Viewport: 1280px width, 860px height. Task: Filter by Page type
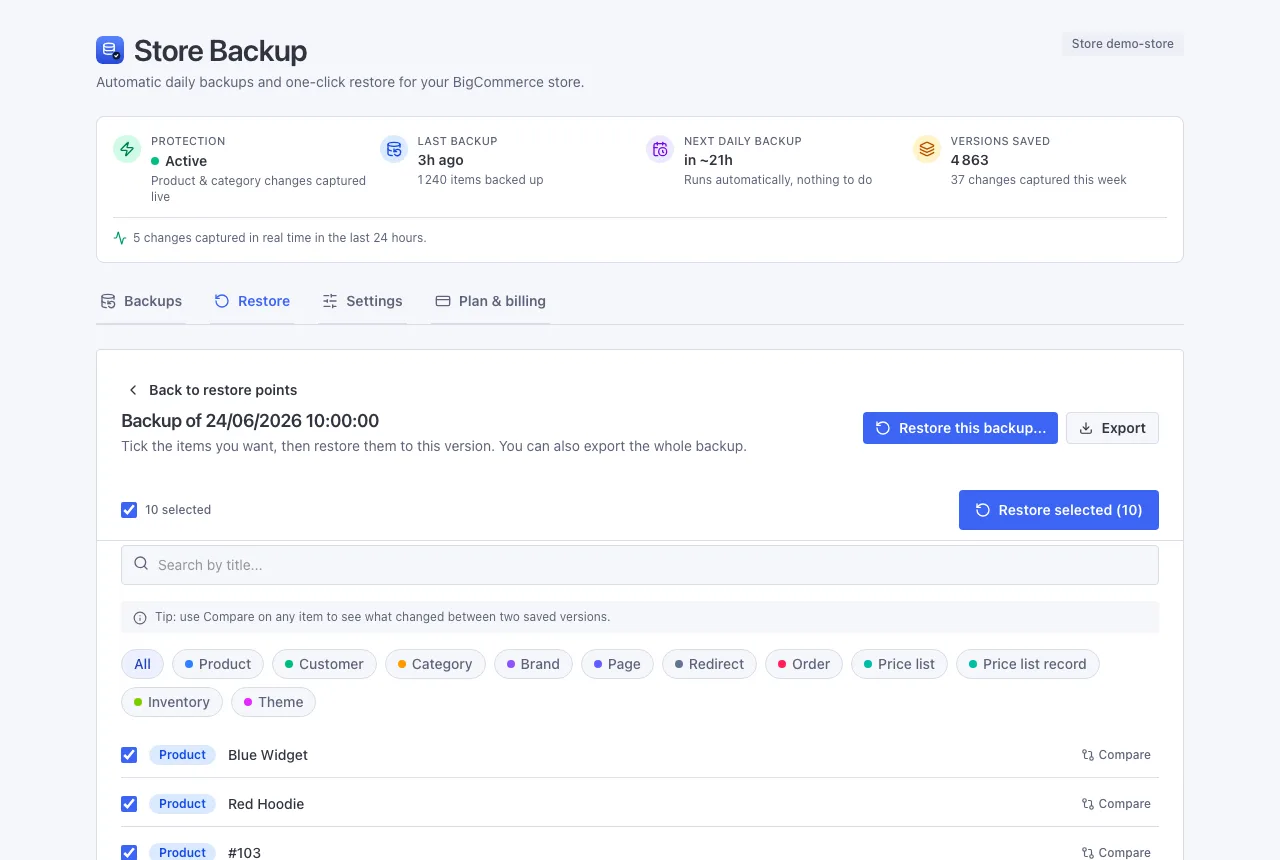coord(617,664)
